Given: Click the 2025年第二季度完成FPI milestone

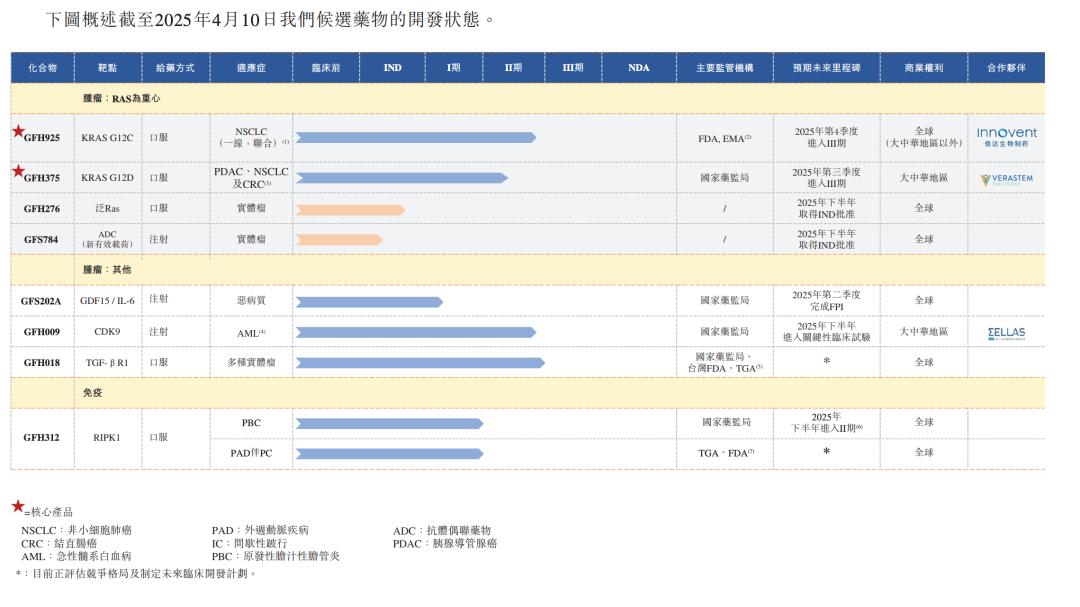Looking at the screenshot, I should 827,300.
